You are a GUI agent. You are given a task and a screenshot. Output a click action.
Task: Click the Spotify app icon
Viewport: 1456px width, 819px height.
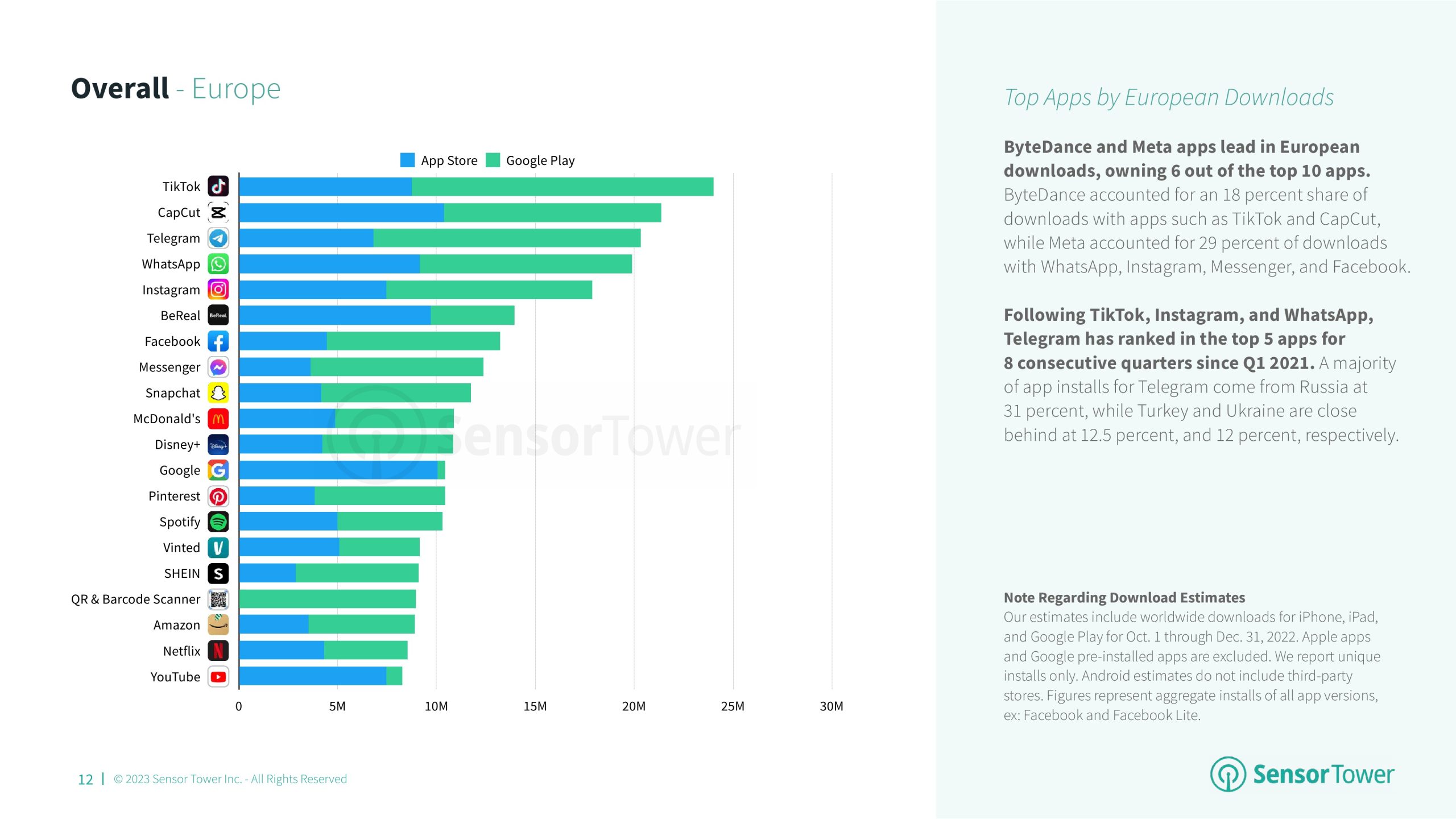click(x=218, y=522)
